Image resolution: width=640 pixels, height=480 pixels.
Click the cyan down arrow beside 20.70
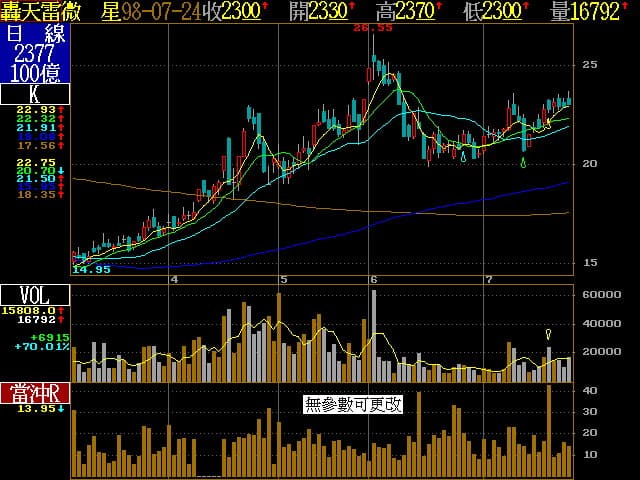[61, 170]
